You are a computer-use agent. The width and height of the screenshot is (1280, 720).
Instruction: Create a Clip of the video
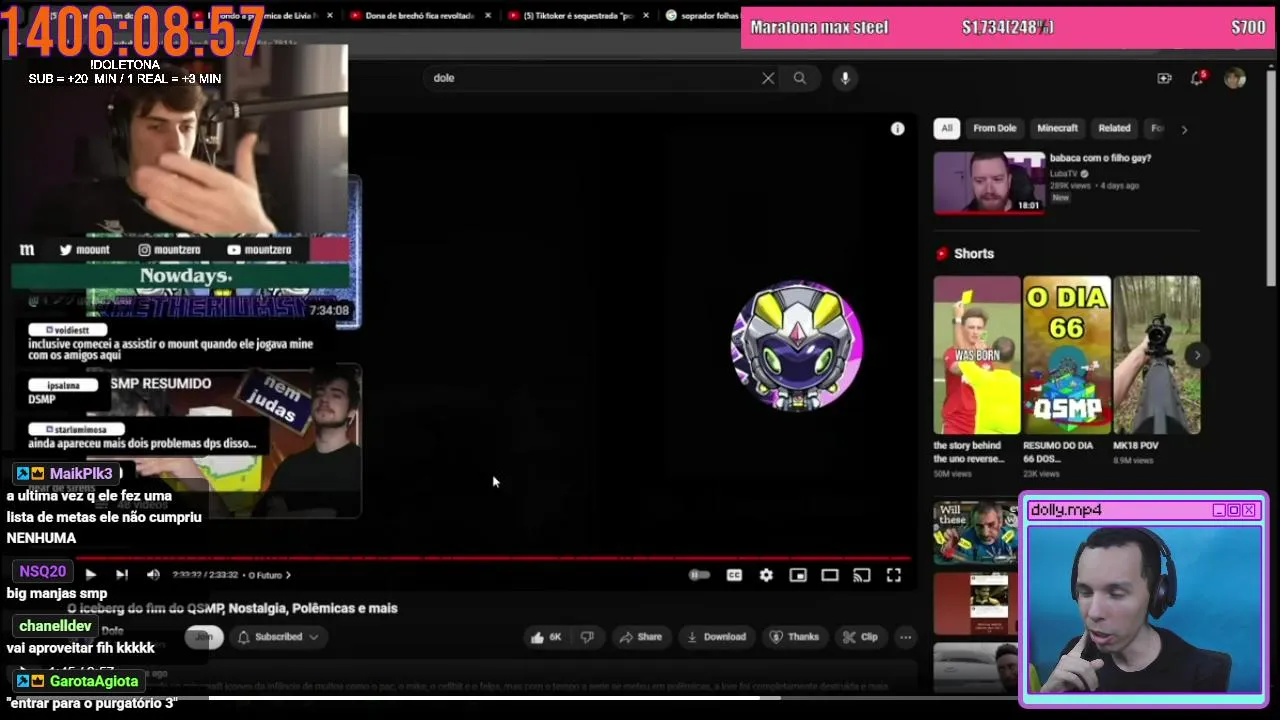[860, 637]
